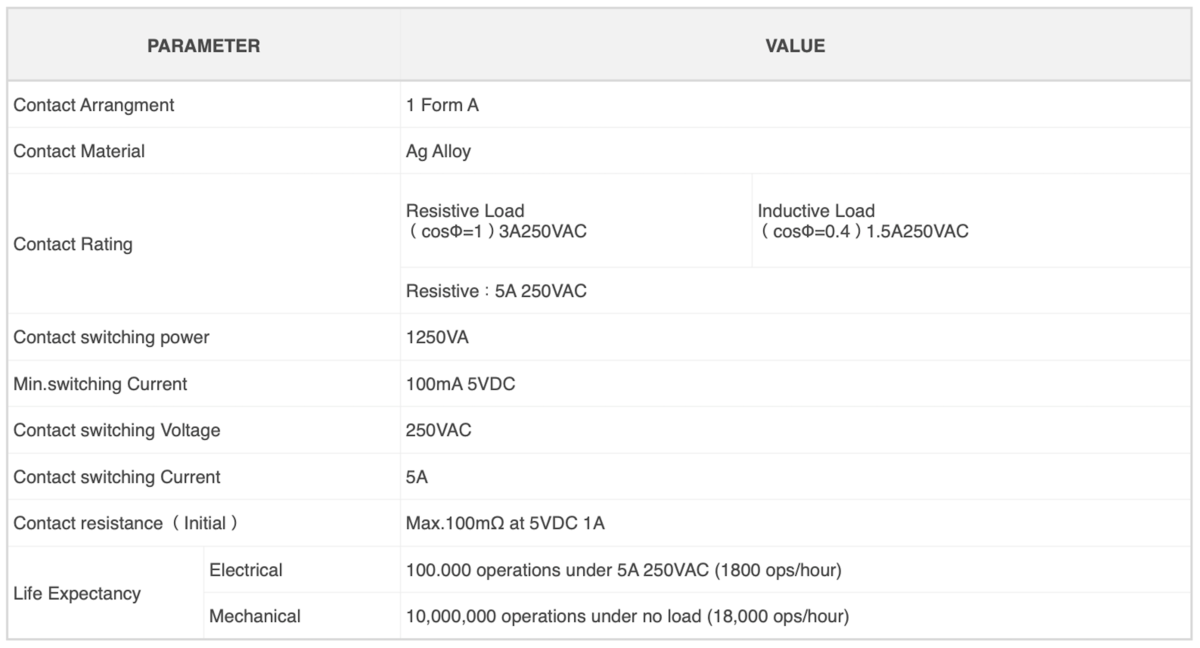Click 'Resistive : 5A 250VAC' text
This screenshot has width=1200, height=648.
[x=496, y=291]
